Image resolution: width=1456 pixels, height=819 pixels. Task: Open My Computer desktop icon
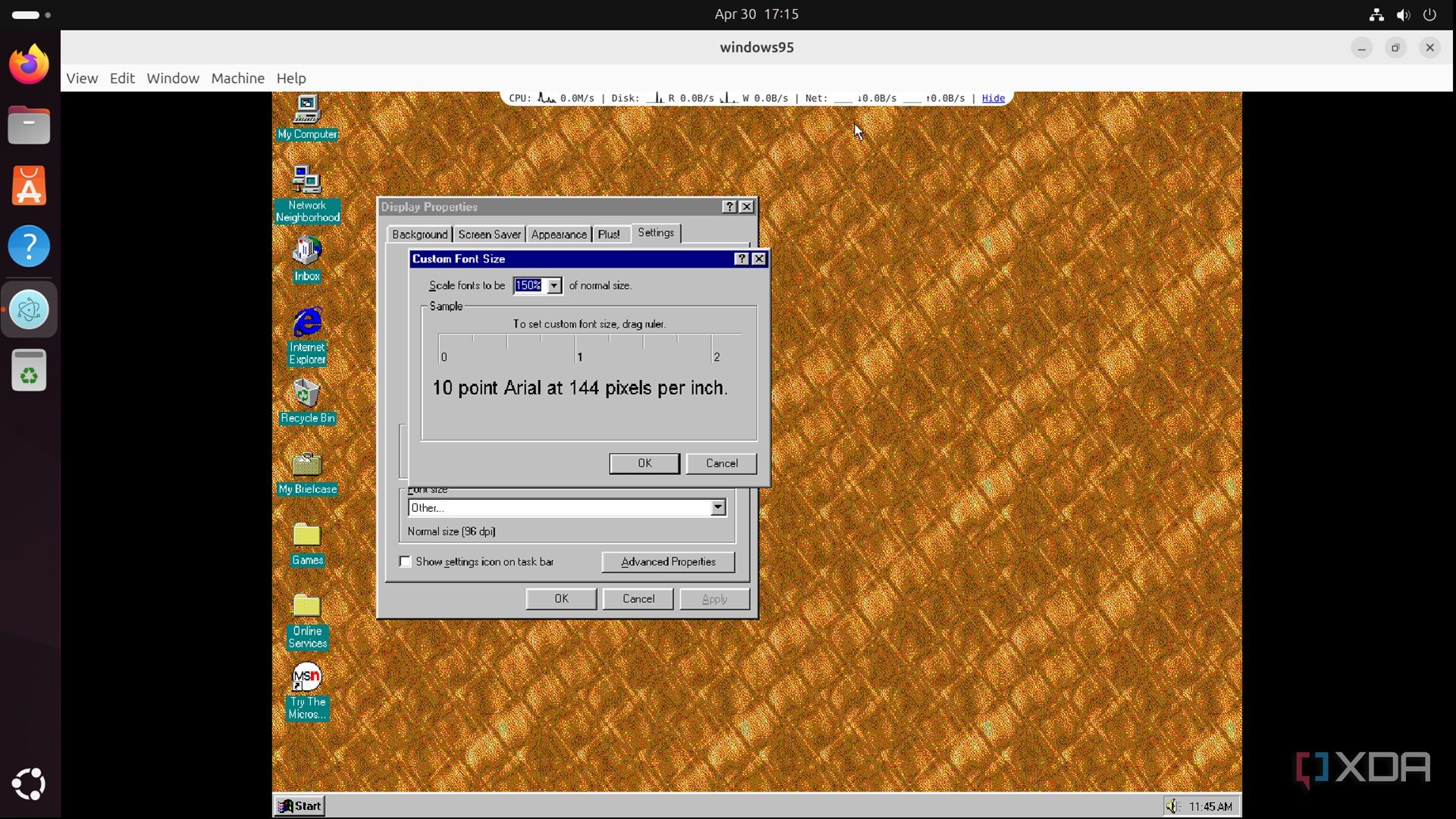point(307,118)
